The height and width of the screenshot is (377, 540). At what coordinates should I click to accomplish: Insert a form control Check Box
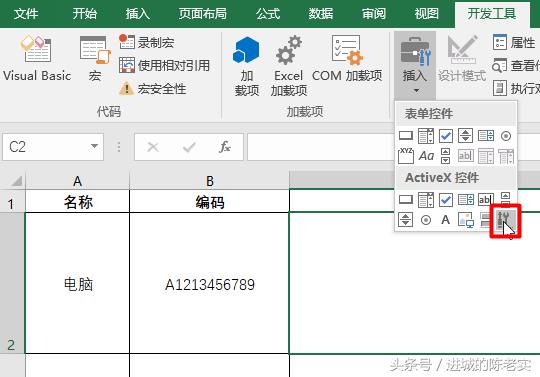coord(446,136)
